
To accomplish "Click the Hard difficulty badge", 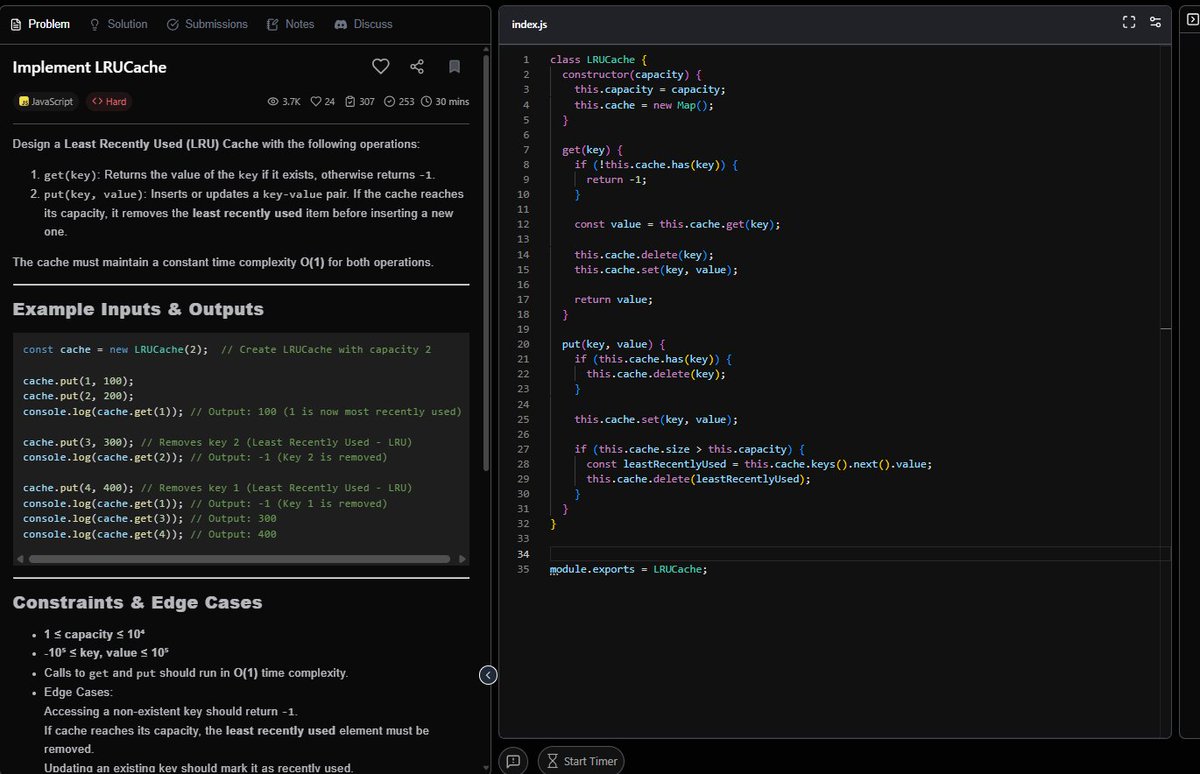I will coord(107,101).
